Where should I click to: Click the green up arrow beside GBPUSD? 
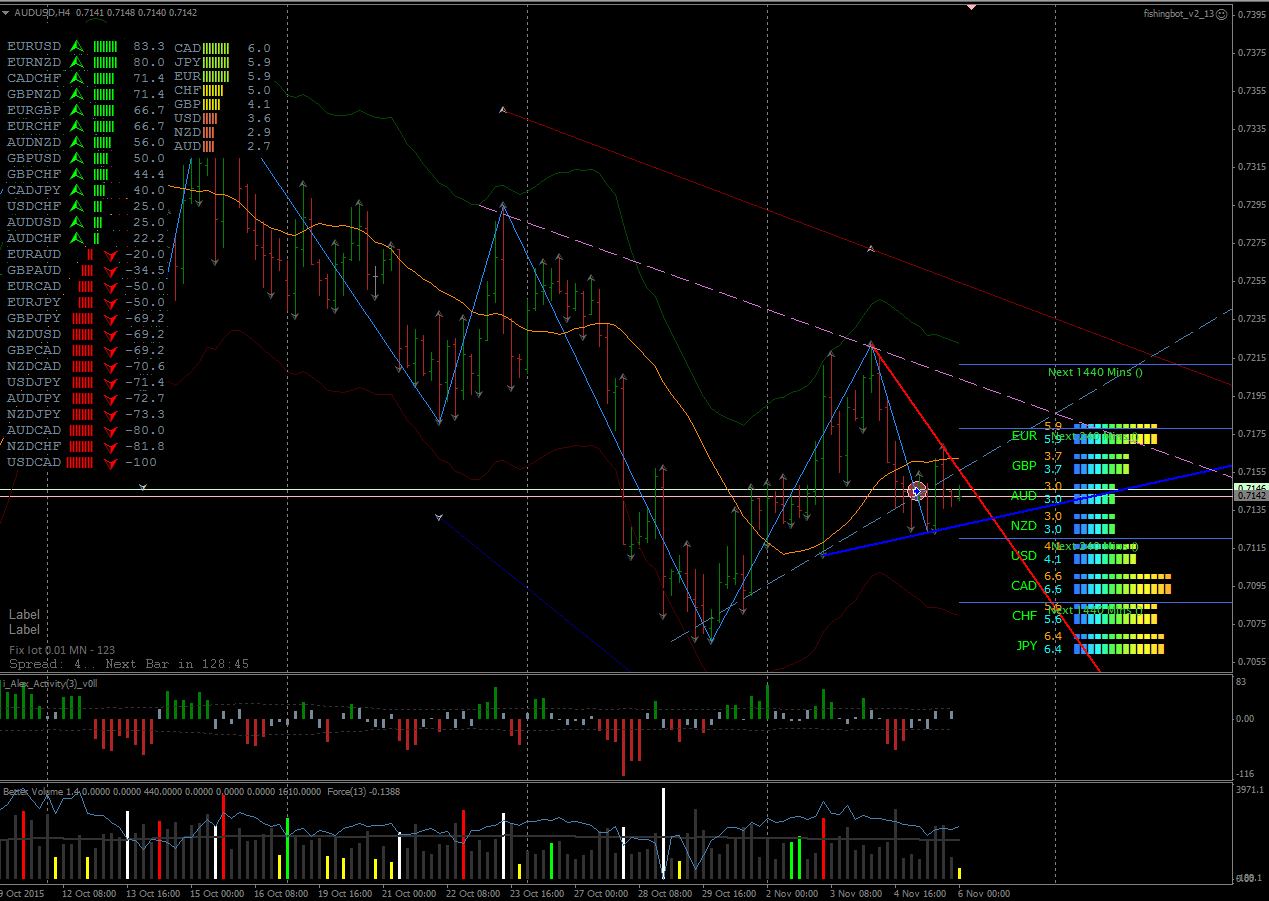pos(75,158)
